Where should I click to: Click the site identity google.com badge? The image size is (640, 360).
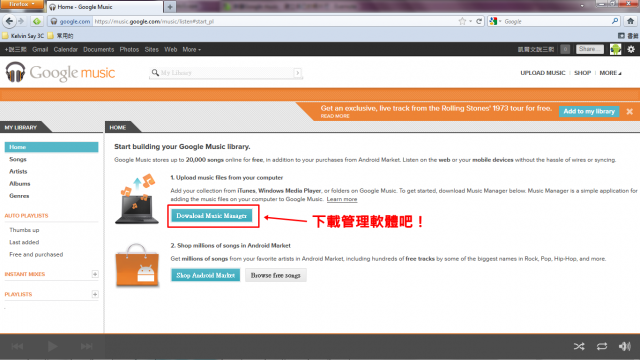point(70,21)
